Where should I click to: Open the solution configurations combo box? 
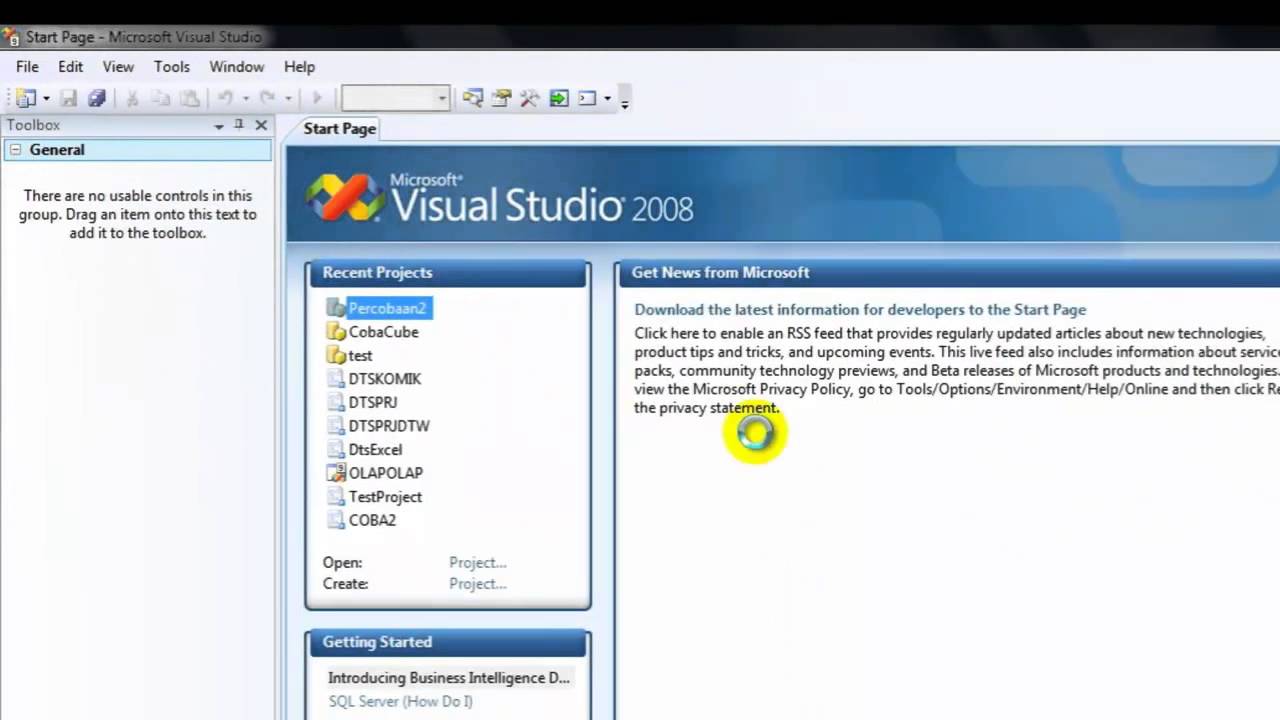tap(395, 98)
